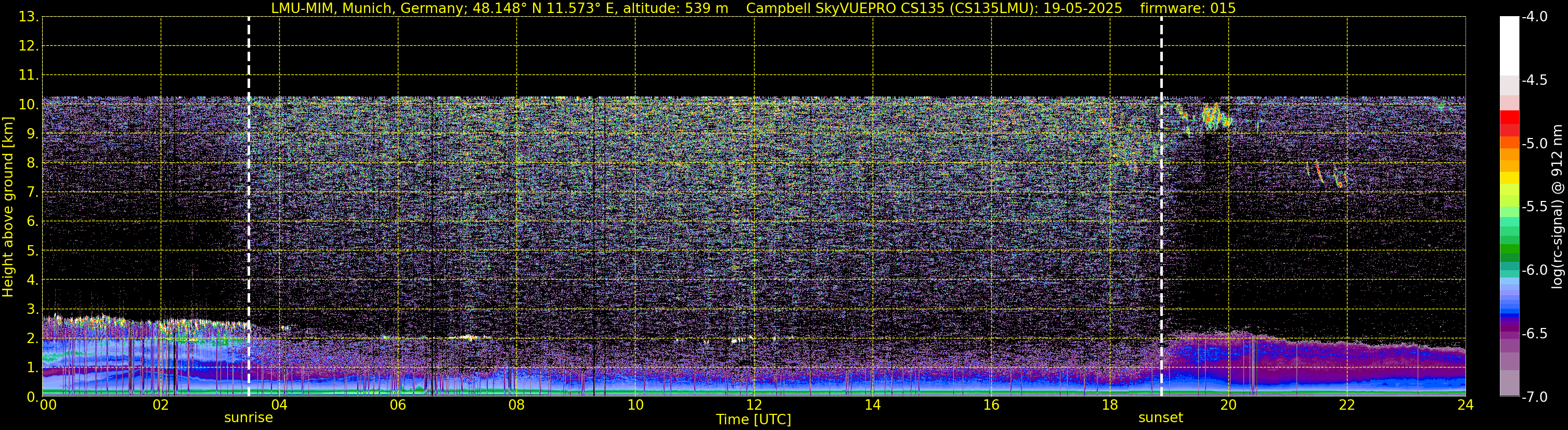This screenshot has height=430, width=1568.
Task: Click the 'log(rc-signal) @ 912 nm' colorbar label
Action: (1557, 207)
